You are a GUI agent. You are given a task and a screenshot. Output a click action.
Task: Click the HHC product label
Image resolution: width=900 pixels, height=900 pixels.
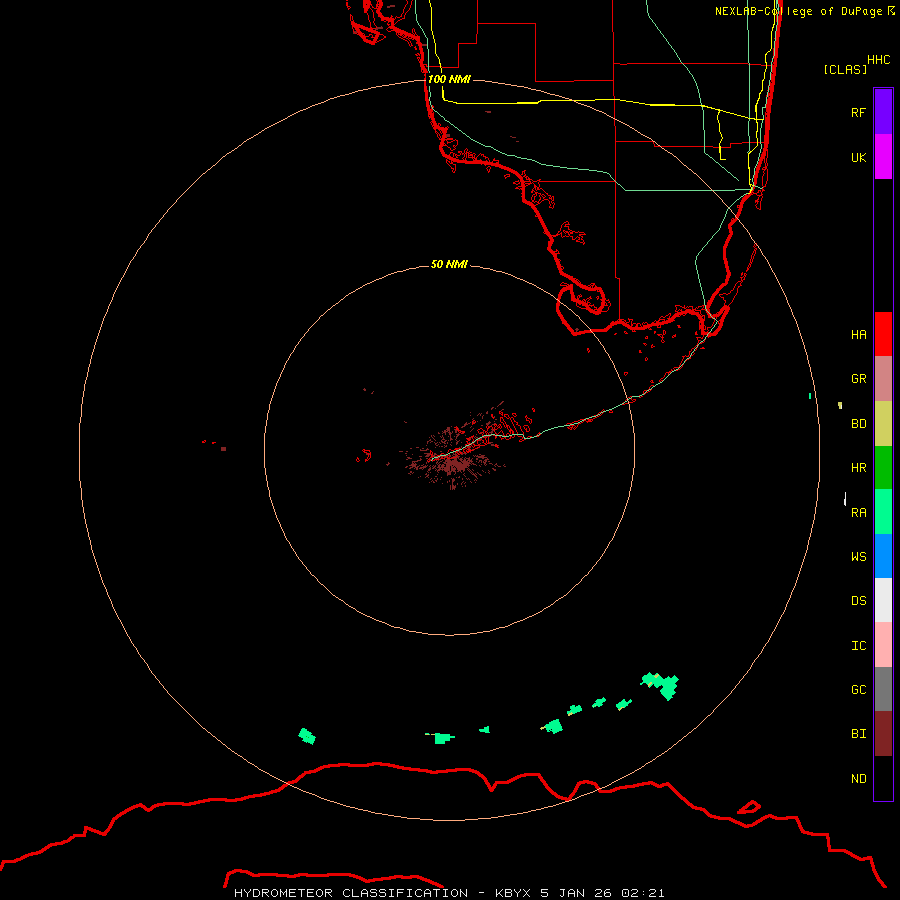click(x=878, y=60)
